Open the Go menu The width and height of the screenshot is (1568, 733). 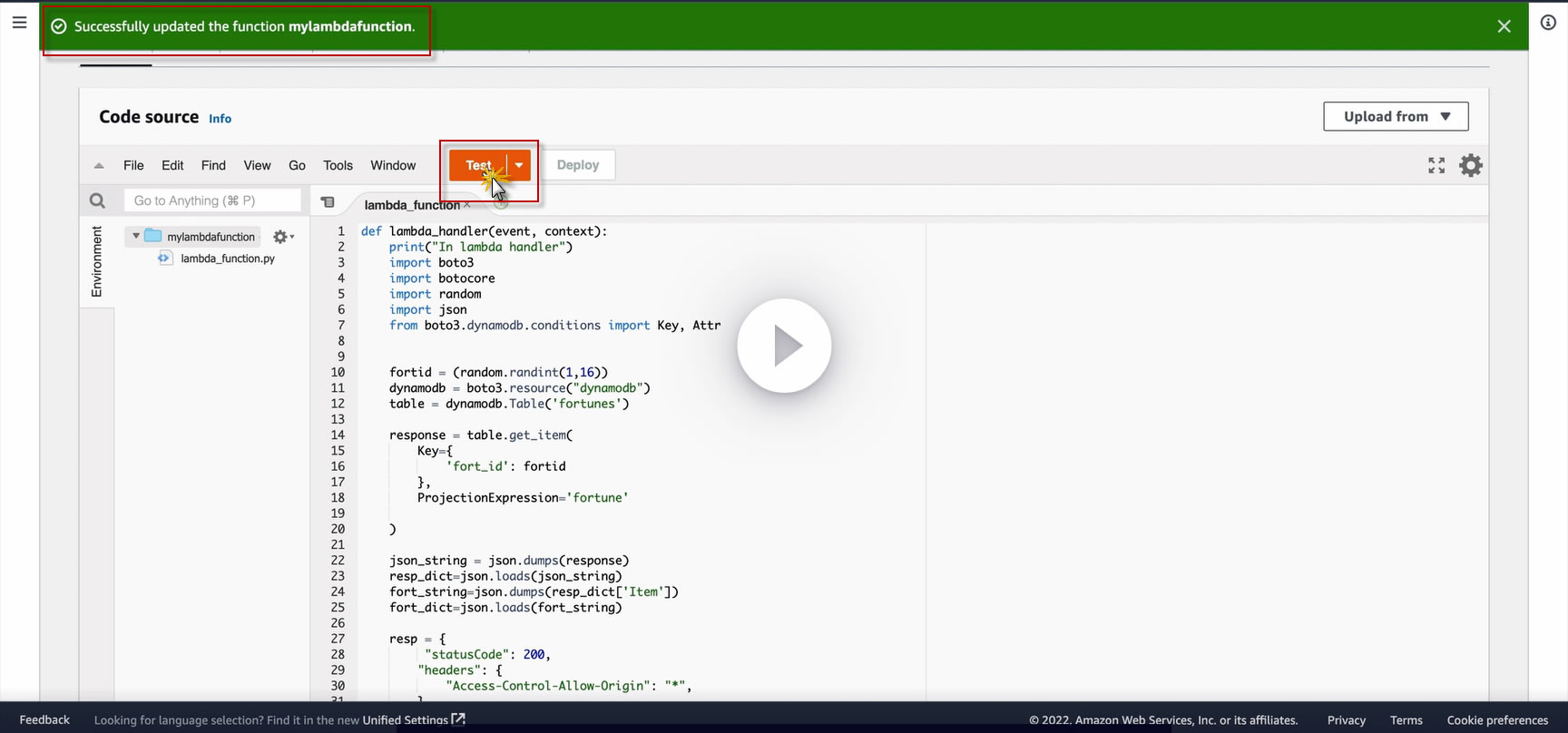(297, 165)
